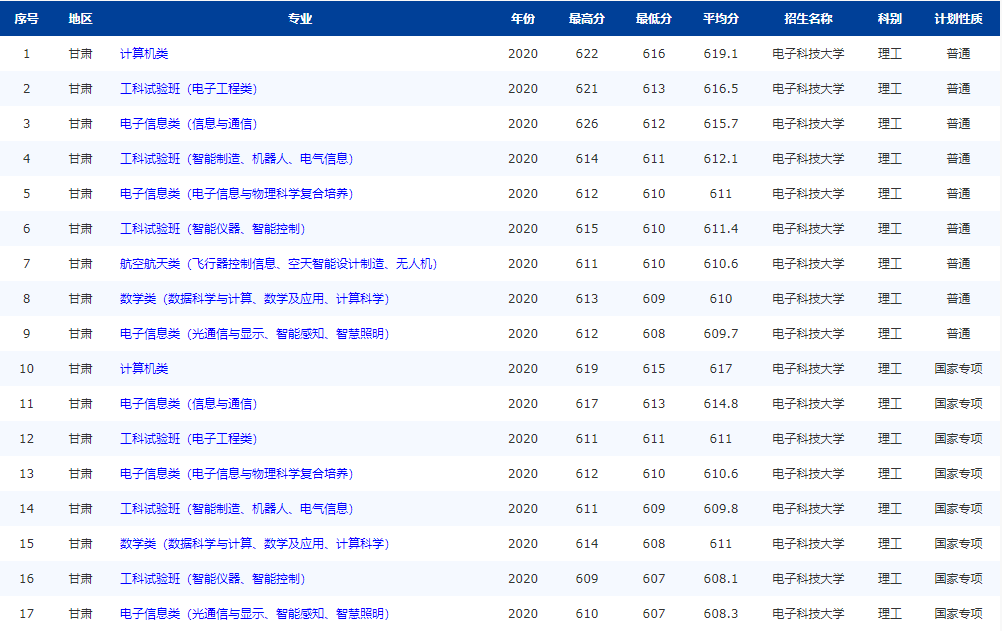Click the 619.1 average score cell

pyautogui.click(x=721, y=54)
